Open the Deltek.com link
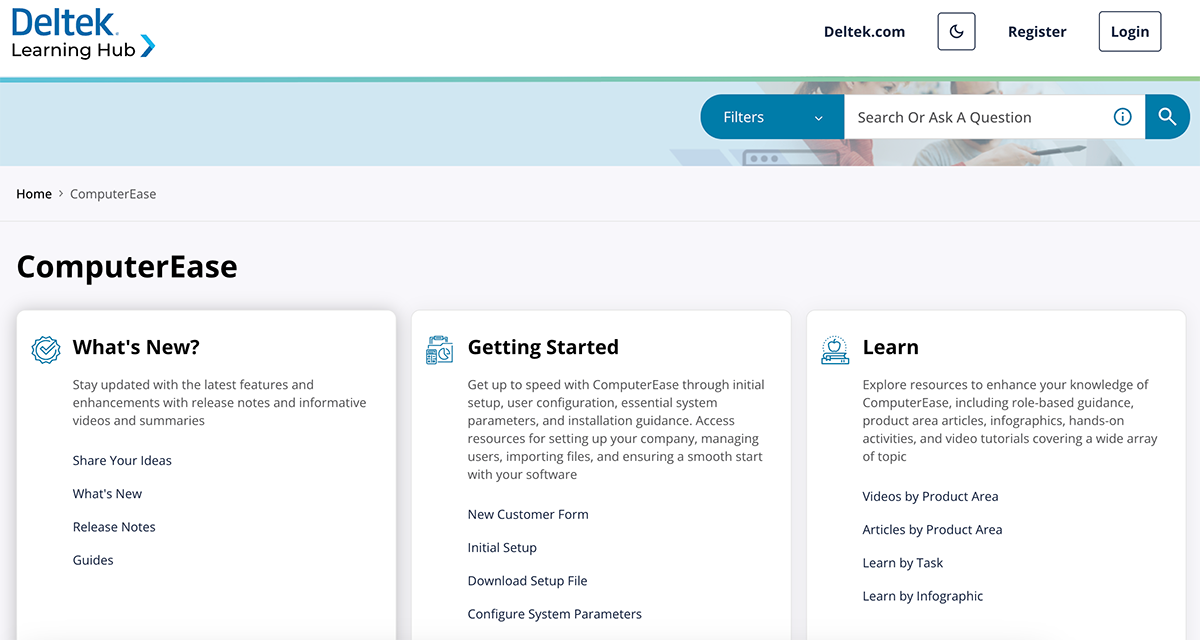Image resolution: width=1200 pixels, height=640 pixels. click(864, 32)
